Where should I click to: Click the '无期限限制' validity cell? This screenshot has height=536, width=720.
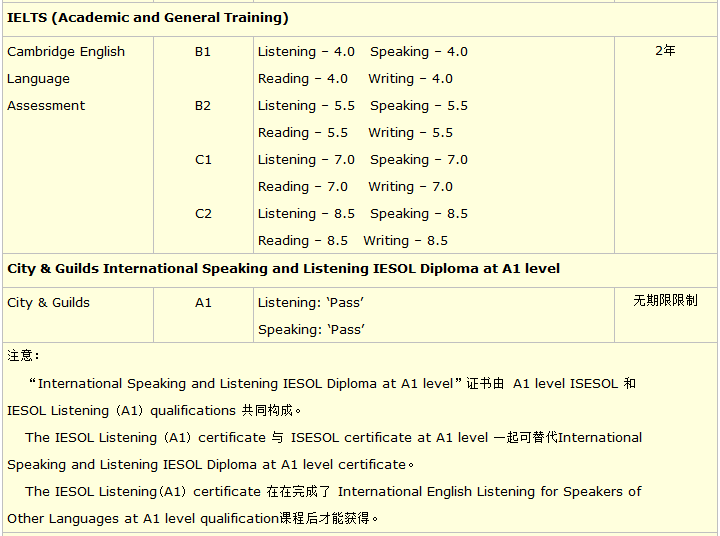pyautogui.click(x=665, y=300)
